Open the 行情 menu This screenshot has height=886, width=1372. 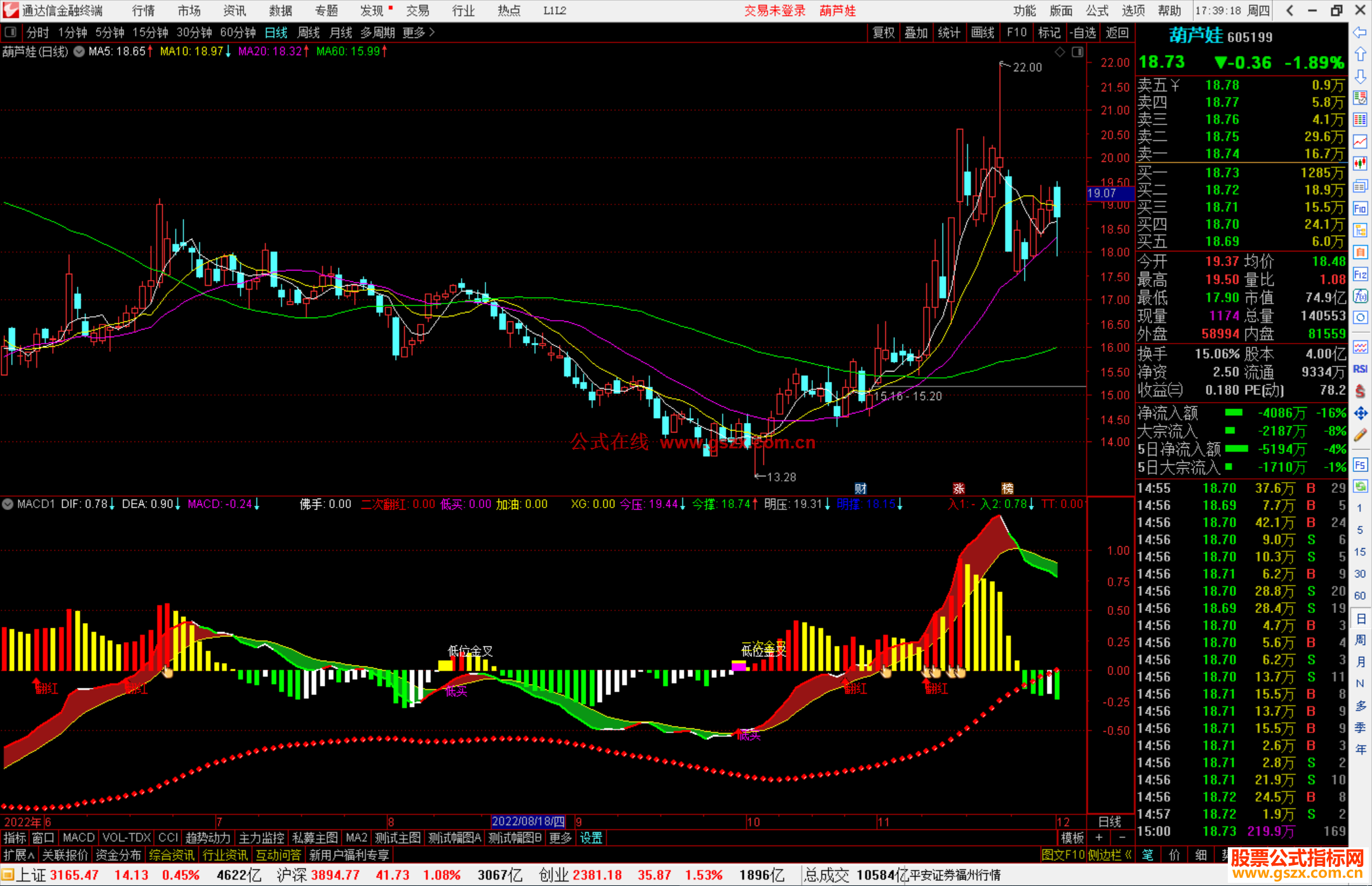143,10
